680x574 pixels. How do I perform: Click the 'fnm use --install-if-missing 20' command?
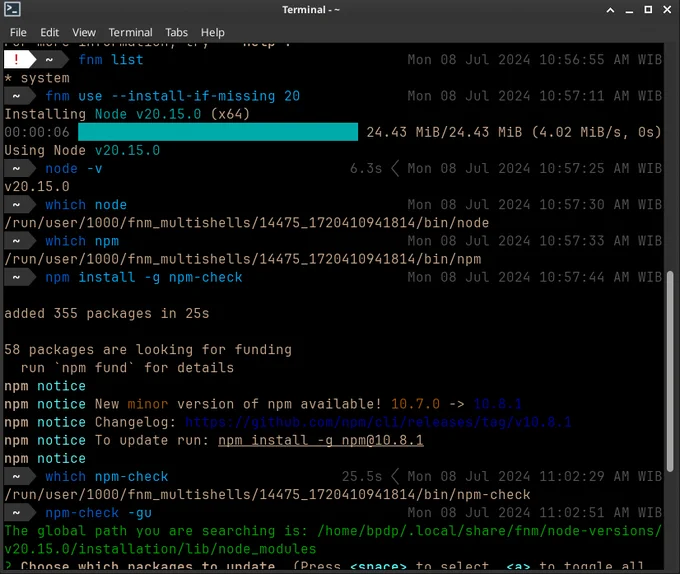pos(173,96)
